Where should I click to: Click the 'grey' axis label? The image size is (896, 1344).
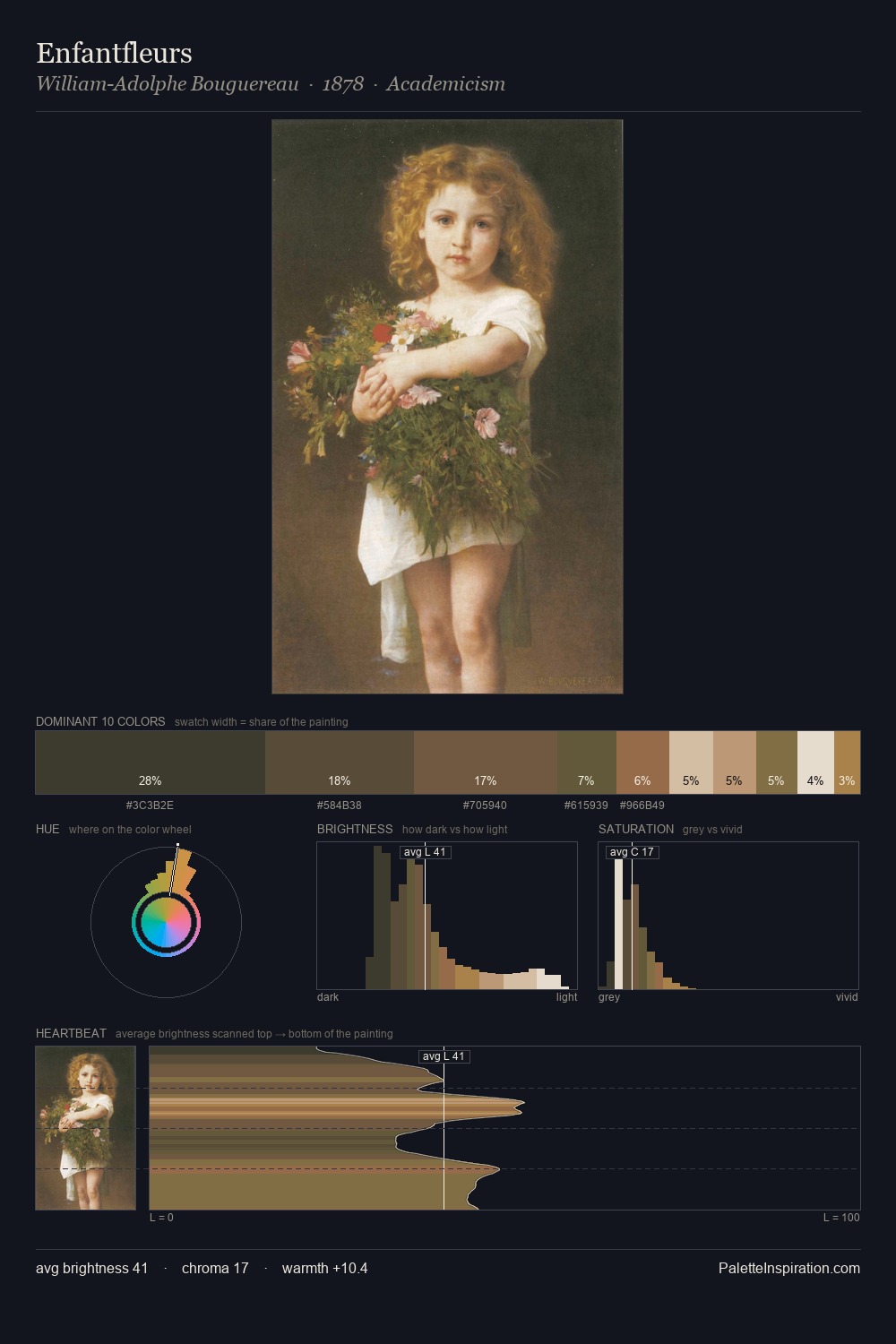(x=609, y=997)
